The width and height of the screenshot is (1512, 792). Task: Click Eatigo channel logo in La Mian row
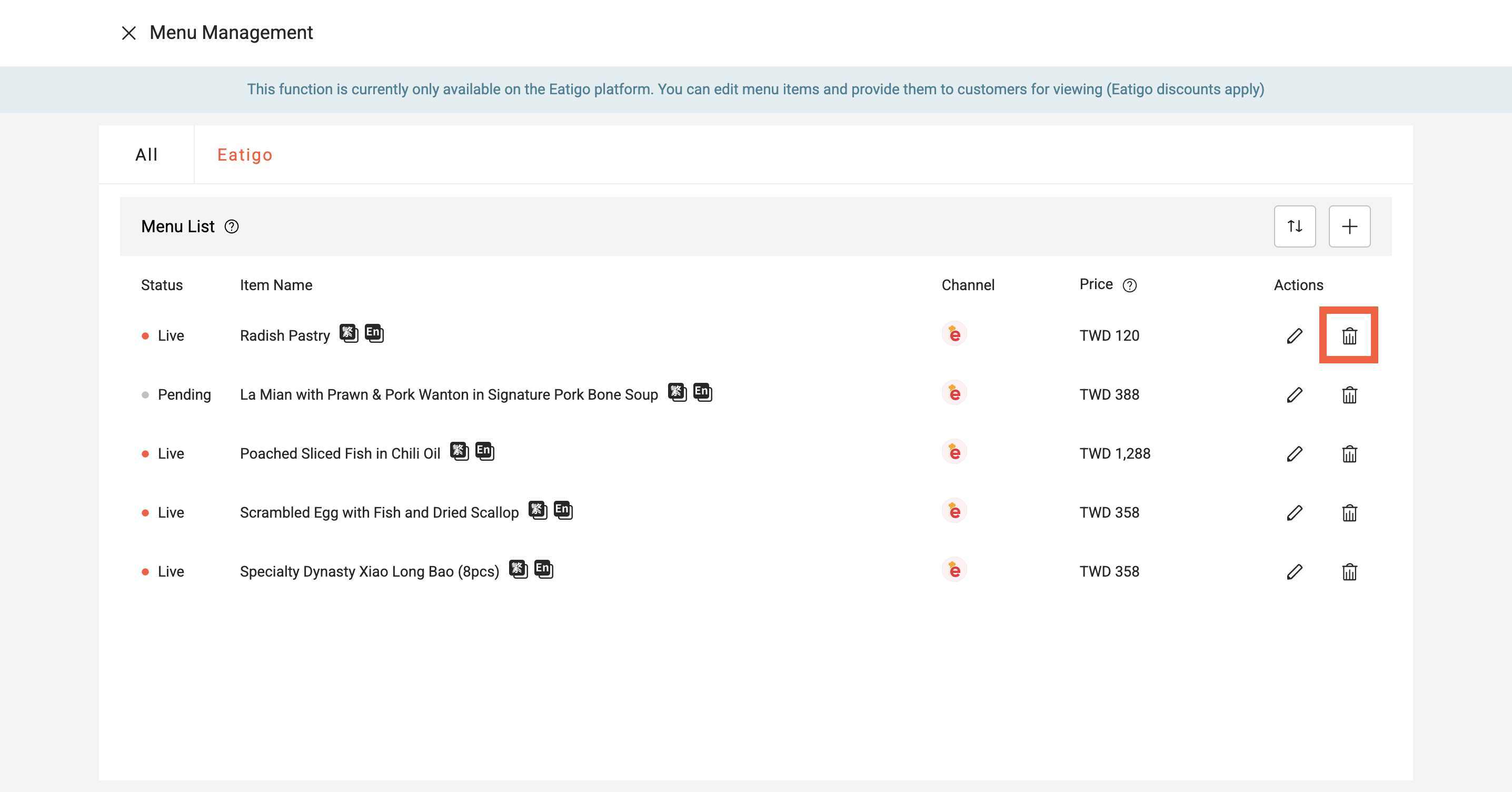(954, 393)
